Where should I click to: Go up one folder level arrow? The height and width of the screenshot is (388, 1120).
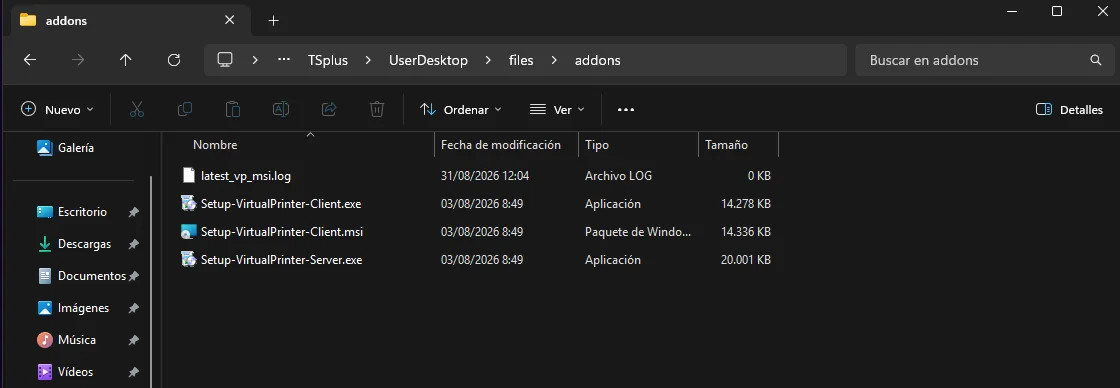pyautogui.click(x=126, y=60)
